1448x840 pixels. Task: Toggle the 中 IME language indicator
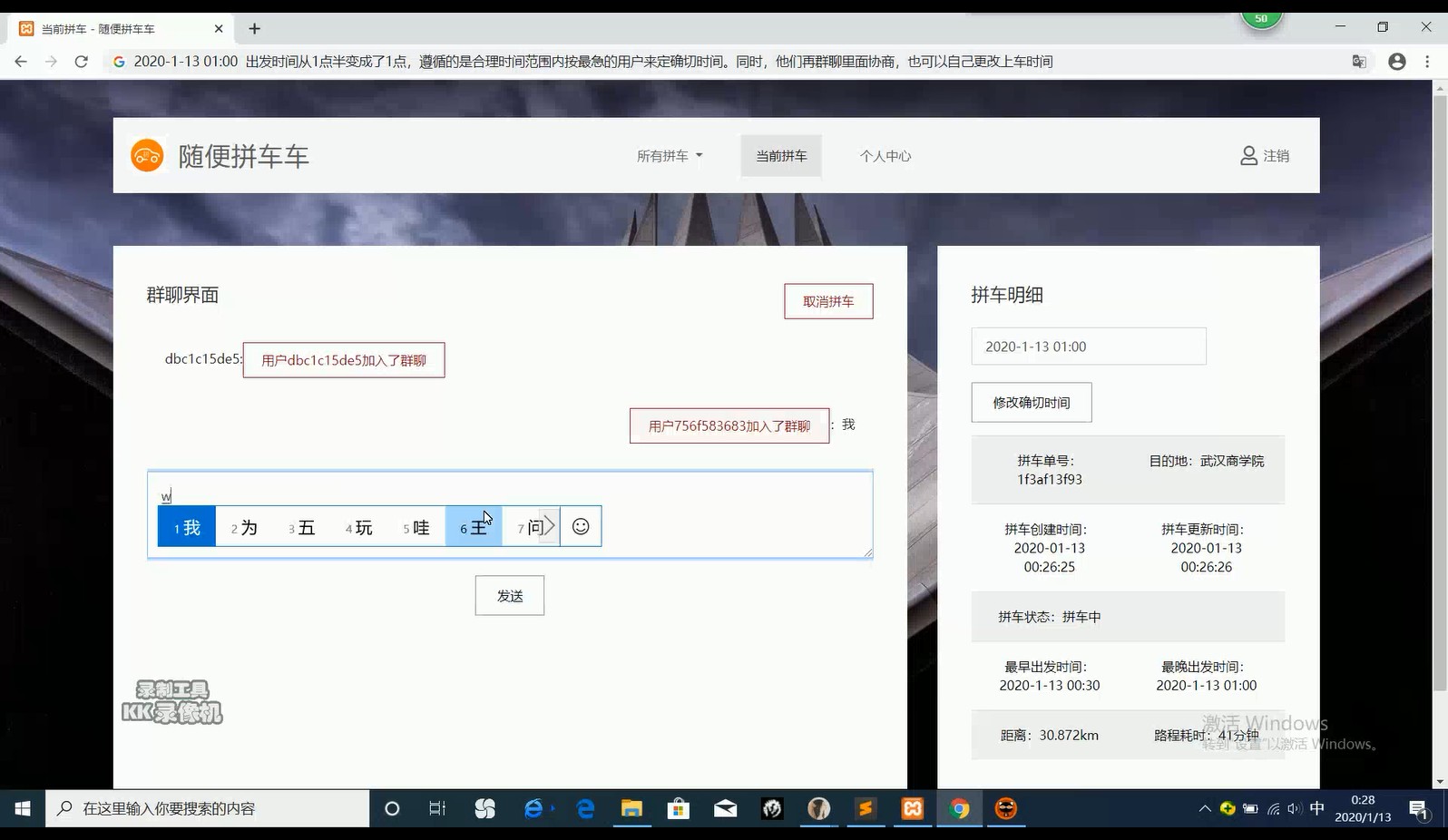click(1317, 808)
